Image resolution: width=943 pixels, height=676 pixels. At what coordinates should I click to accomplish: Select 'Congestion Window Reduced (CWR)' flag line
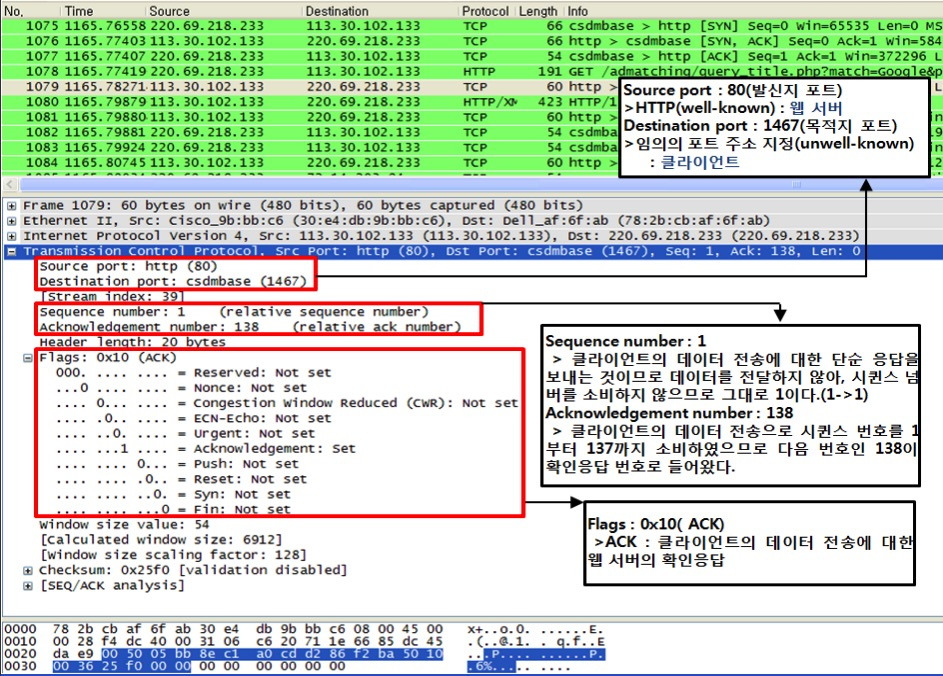[287, 403]
